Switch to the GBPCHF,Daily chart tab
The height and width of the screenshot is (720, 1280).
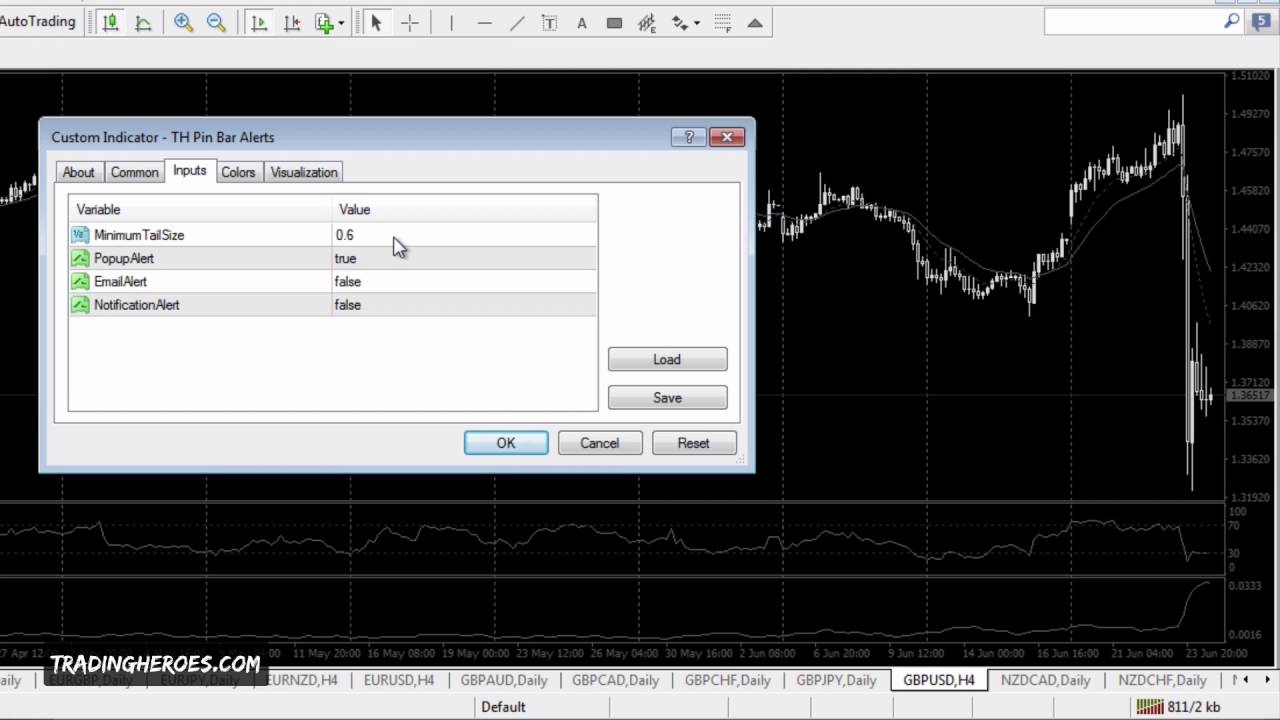727,680
